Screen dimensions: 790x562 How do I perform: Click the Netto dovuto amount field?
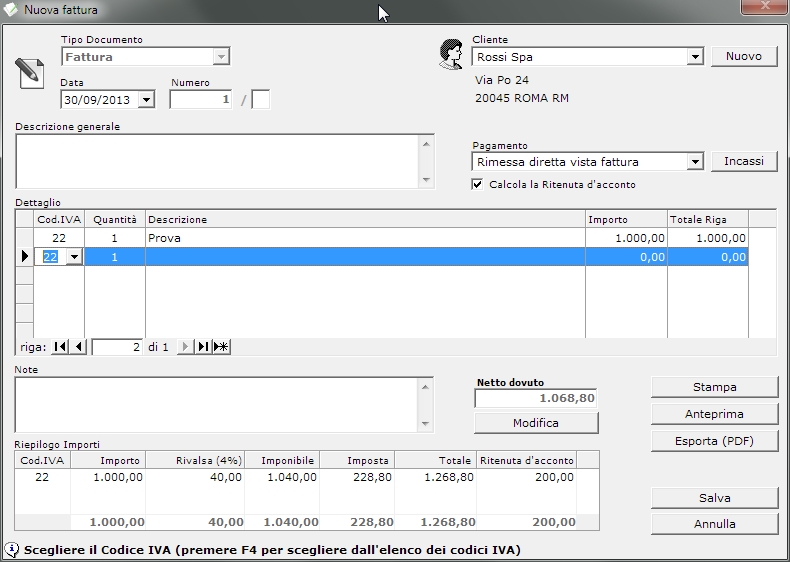coord(536,398)
